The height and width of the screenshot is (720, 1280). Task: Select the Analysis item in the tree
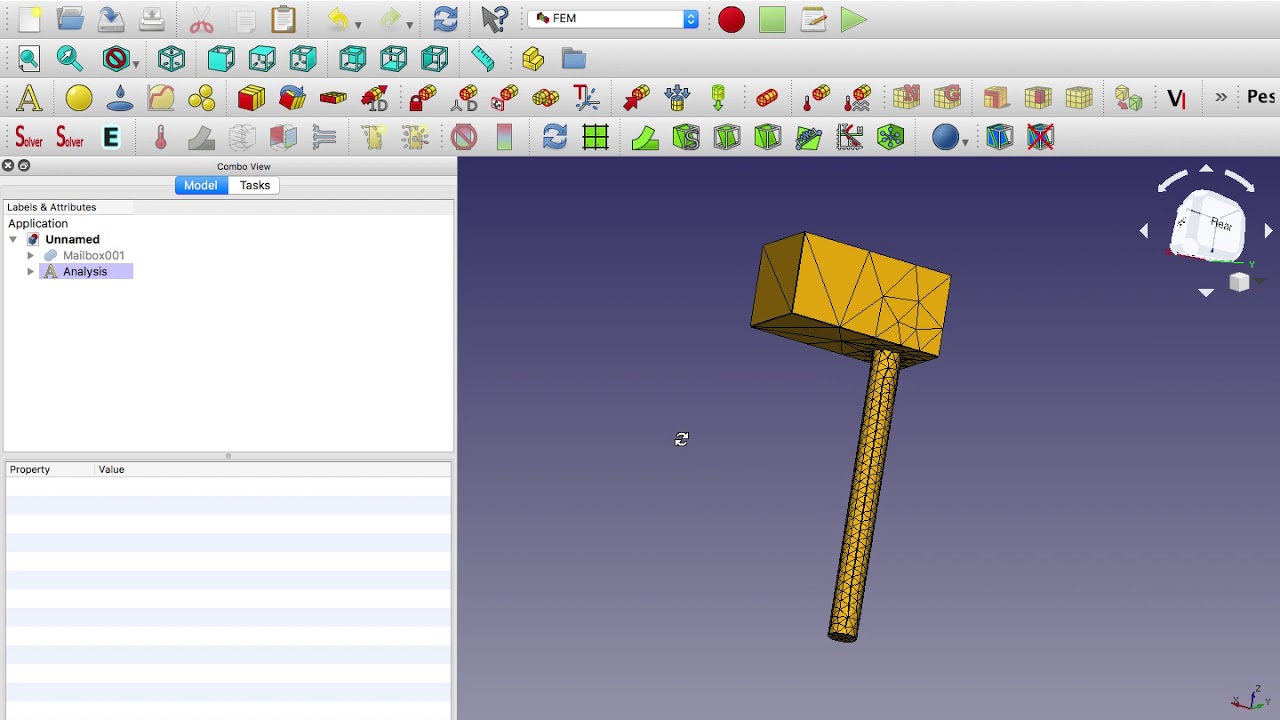[85, 272]
